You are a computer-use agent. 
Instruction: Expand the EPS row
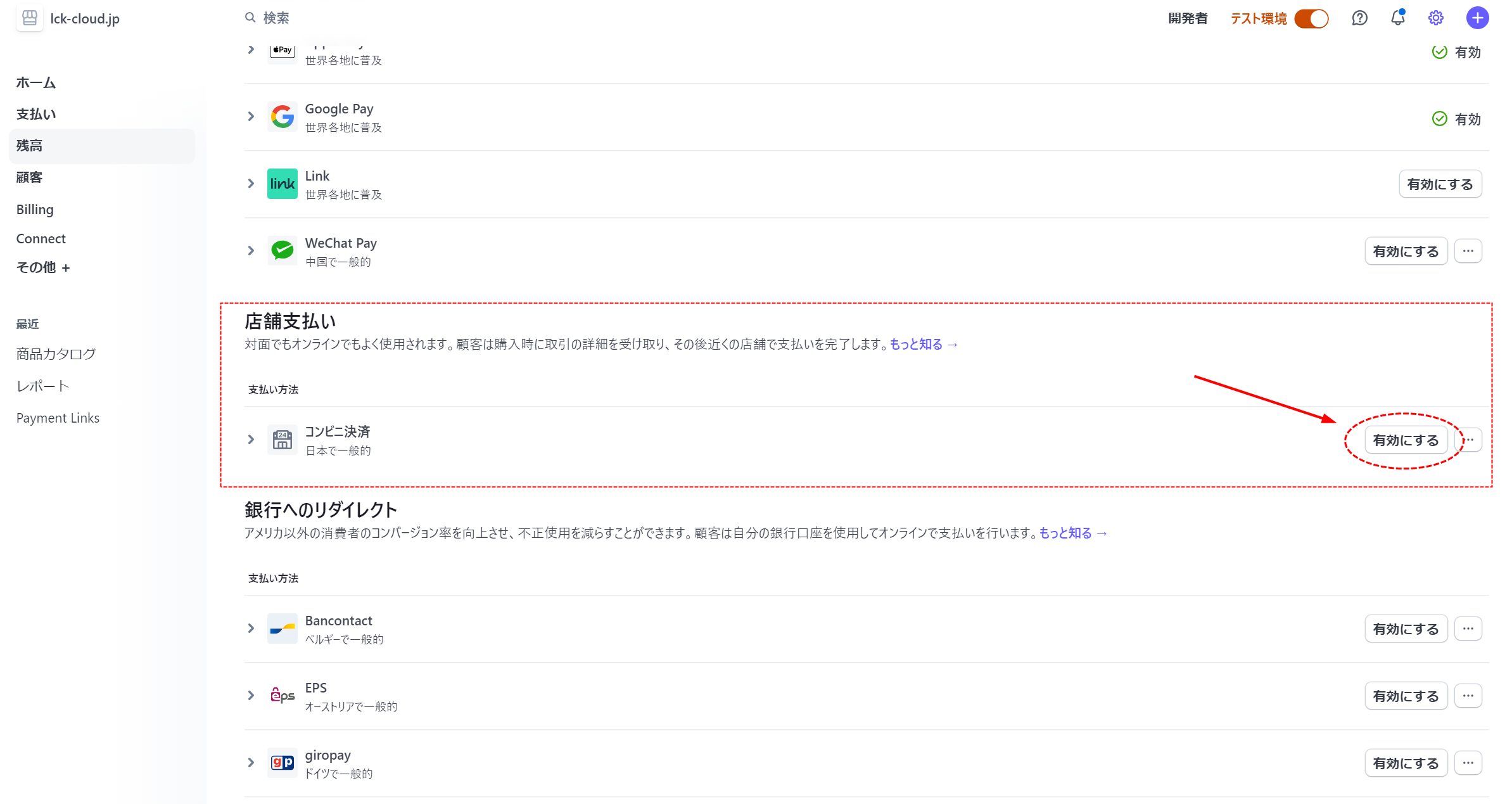(251, 696)
